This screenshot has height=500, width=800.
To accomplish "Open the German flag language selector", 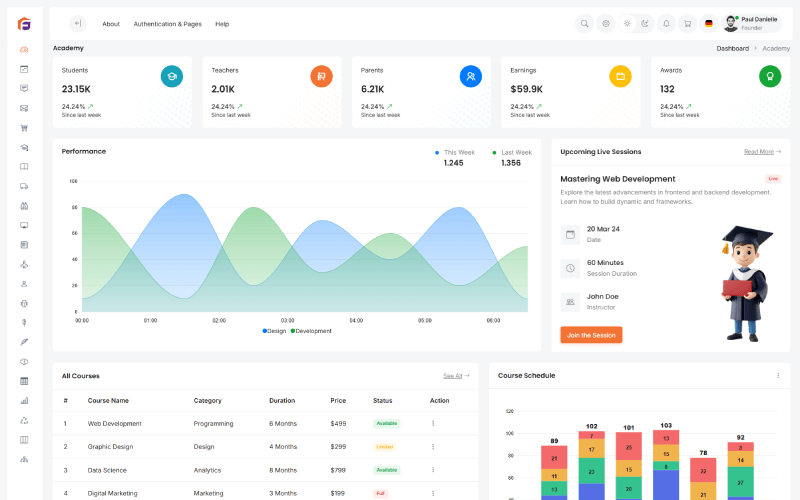I will [709, 23].
